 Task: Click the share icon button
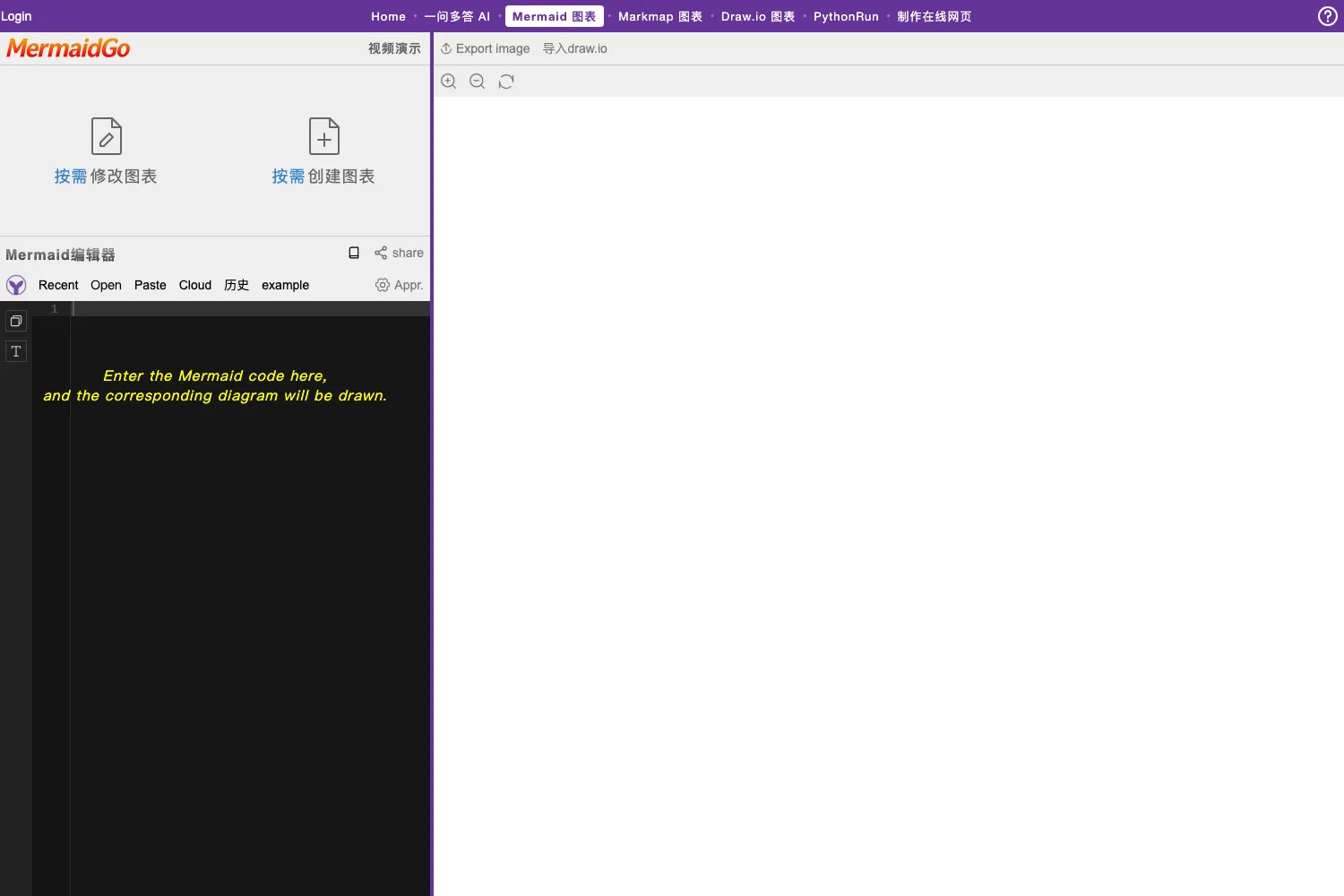coord(399,253)
